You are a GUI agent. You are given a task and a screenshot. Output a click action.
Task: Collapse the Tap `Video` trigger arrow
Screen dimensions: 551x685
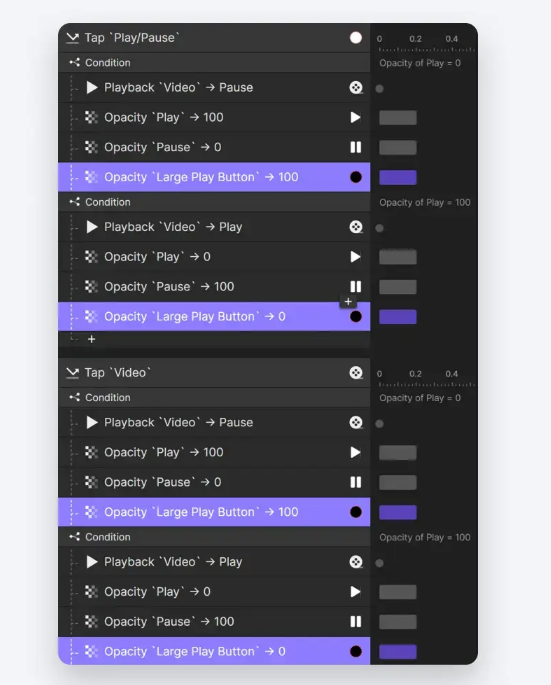pos(73,373)
